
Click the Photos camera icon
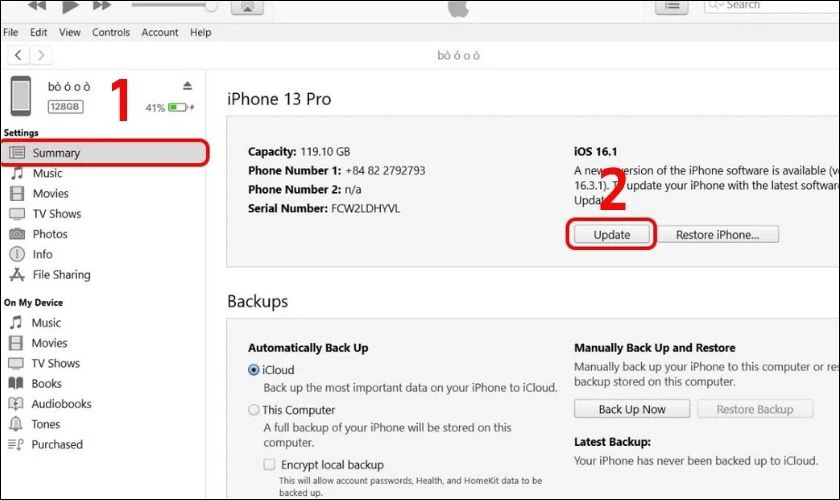(x=17, y=234)
